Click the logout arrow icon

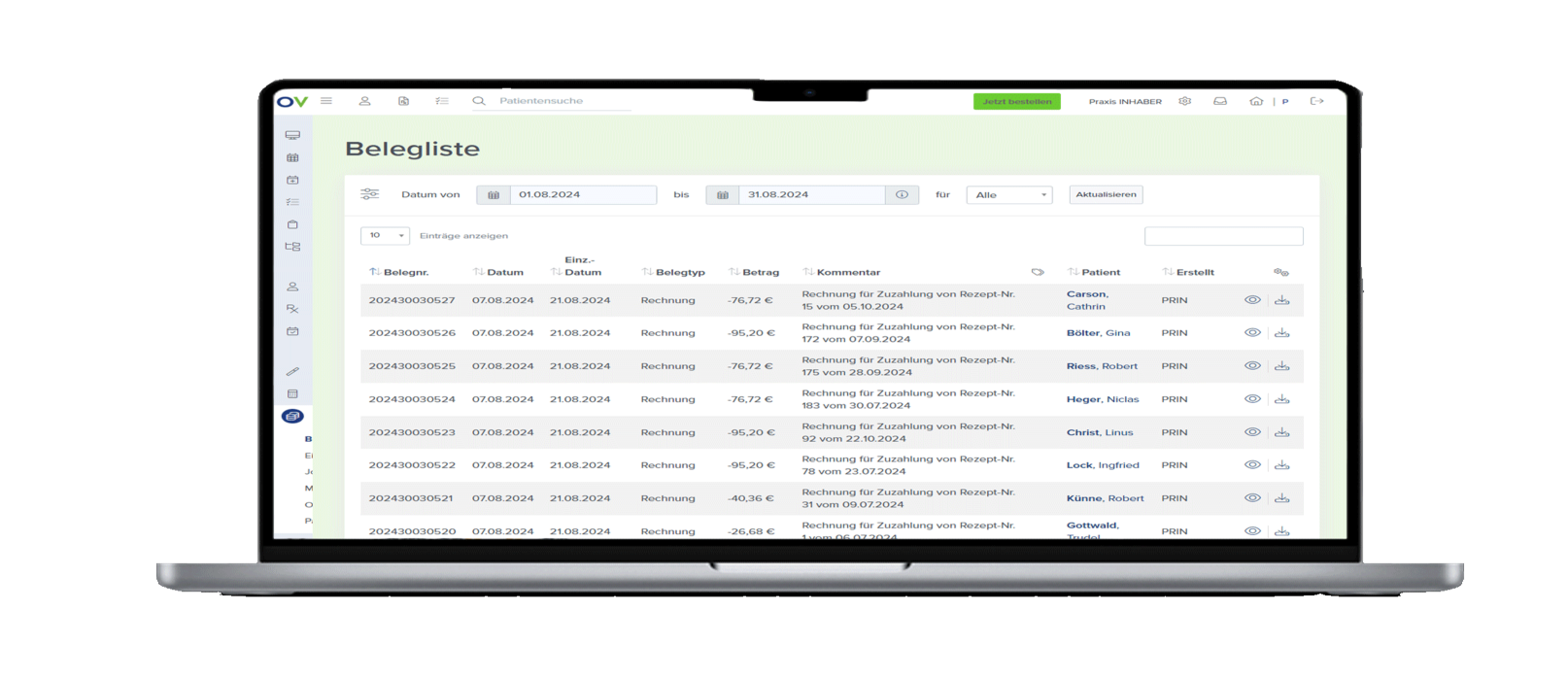(1317, 101)
